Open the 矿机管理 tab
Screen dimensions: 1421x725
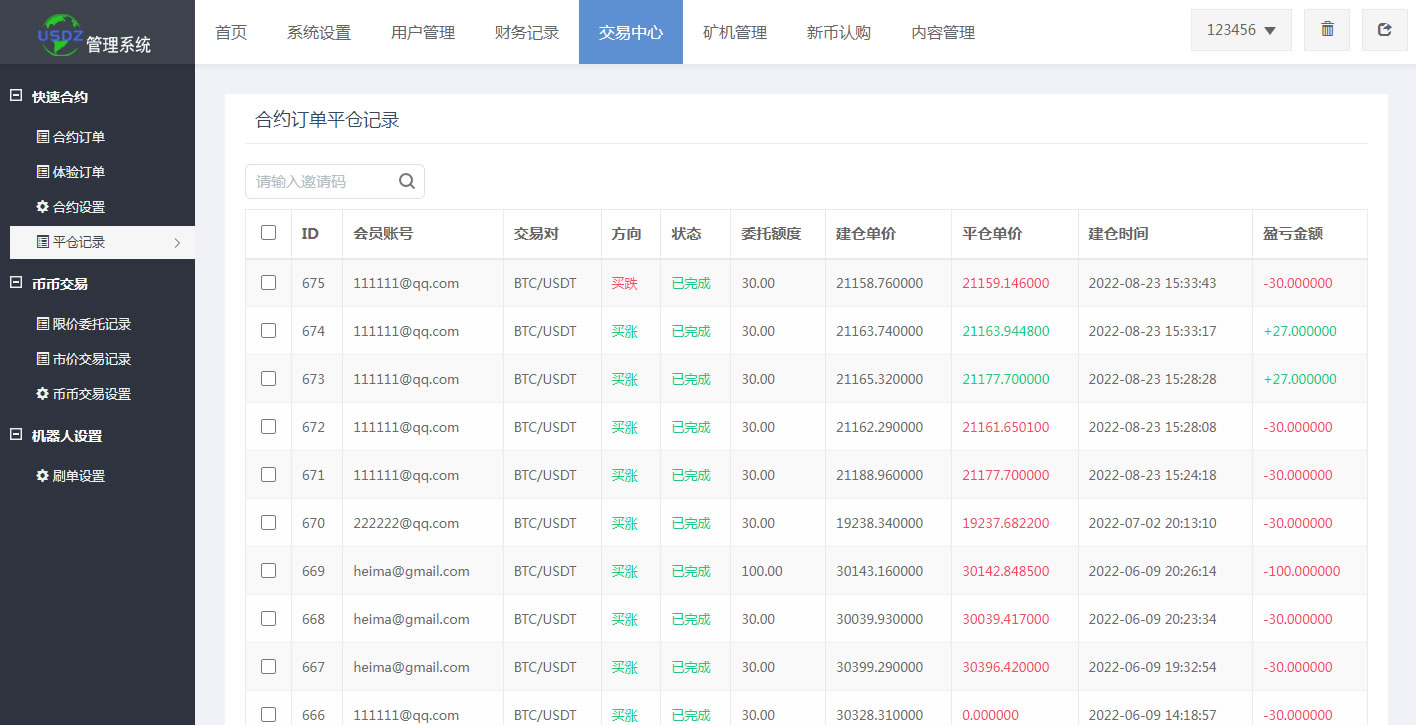click(x=735, y=32)
